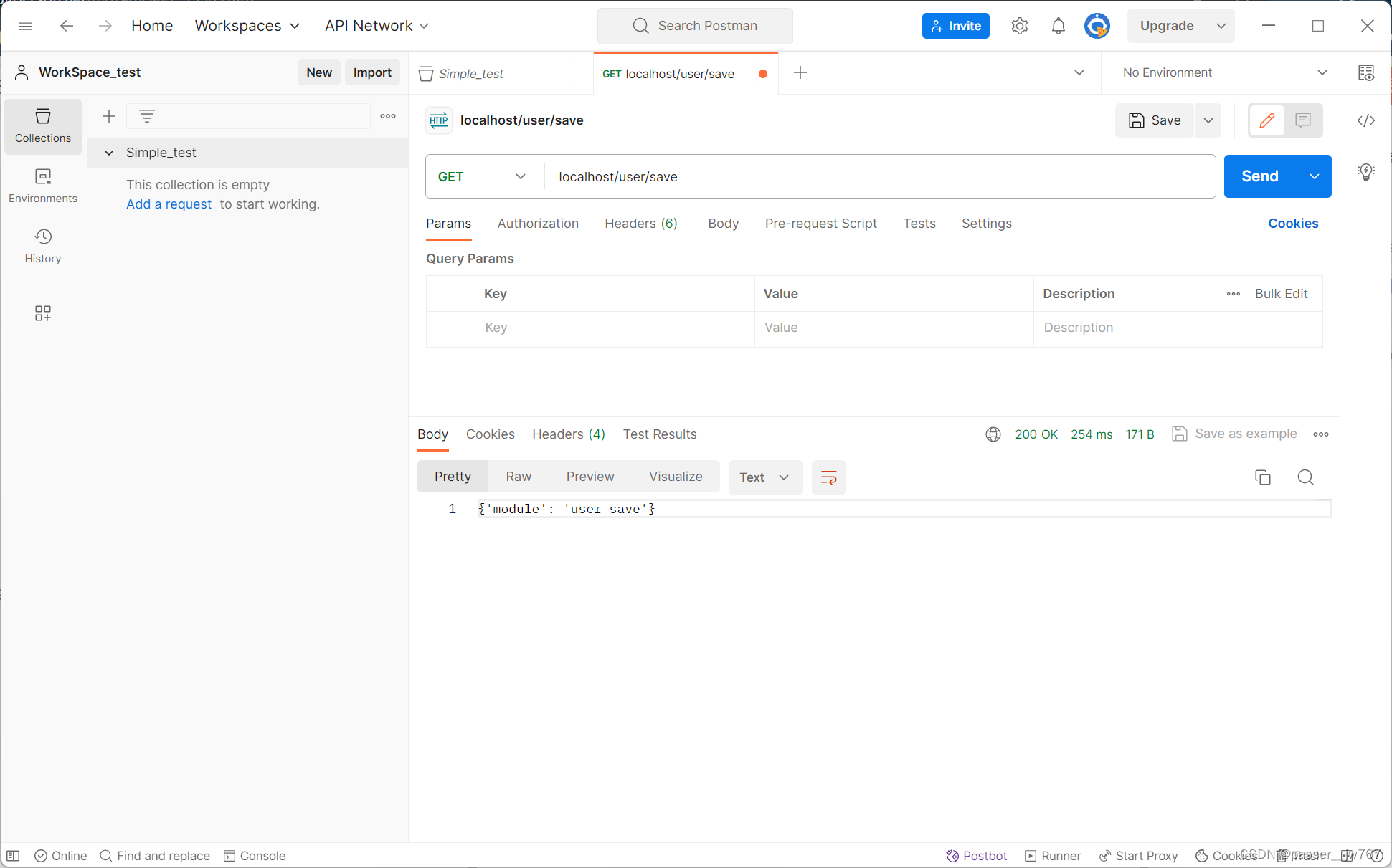Expand the Save button dropdown arrow

pos(1207,120)
